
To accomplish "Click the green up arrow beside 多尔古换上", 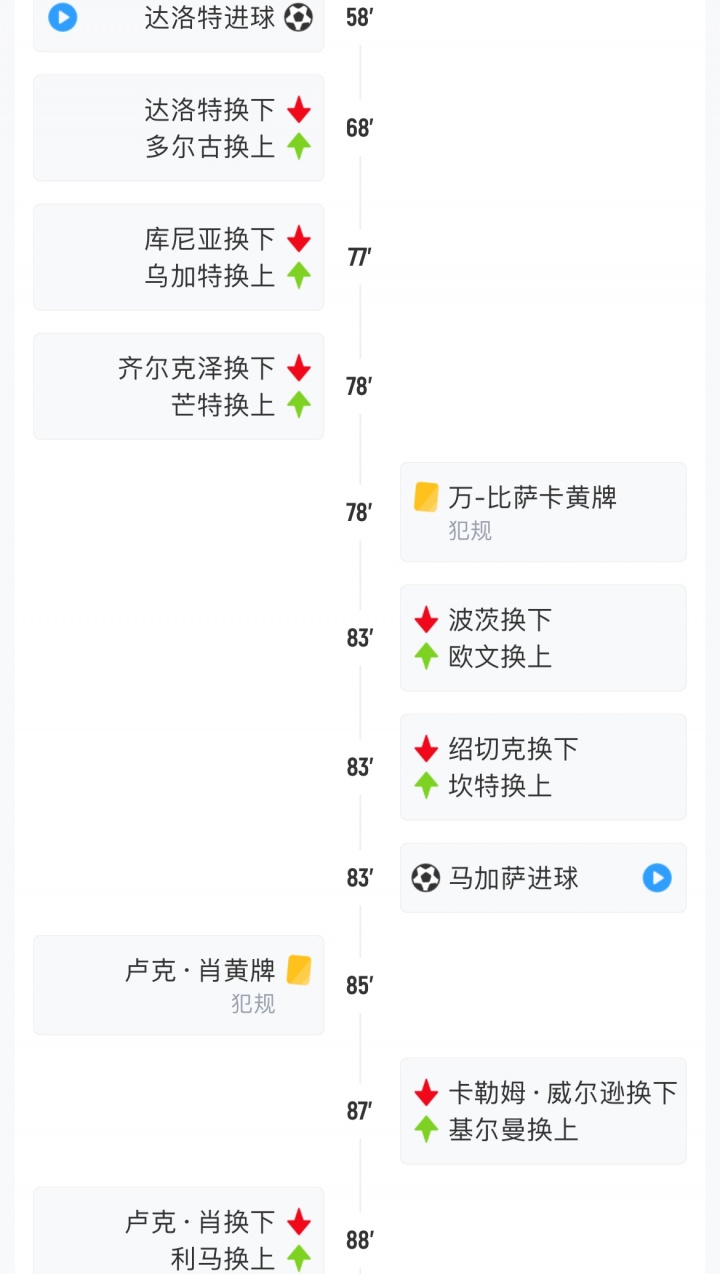I will click(x=298, y=147).
